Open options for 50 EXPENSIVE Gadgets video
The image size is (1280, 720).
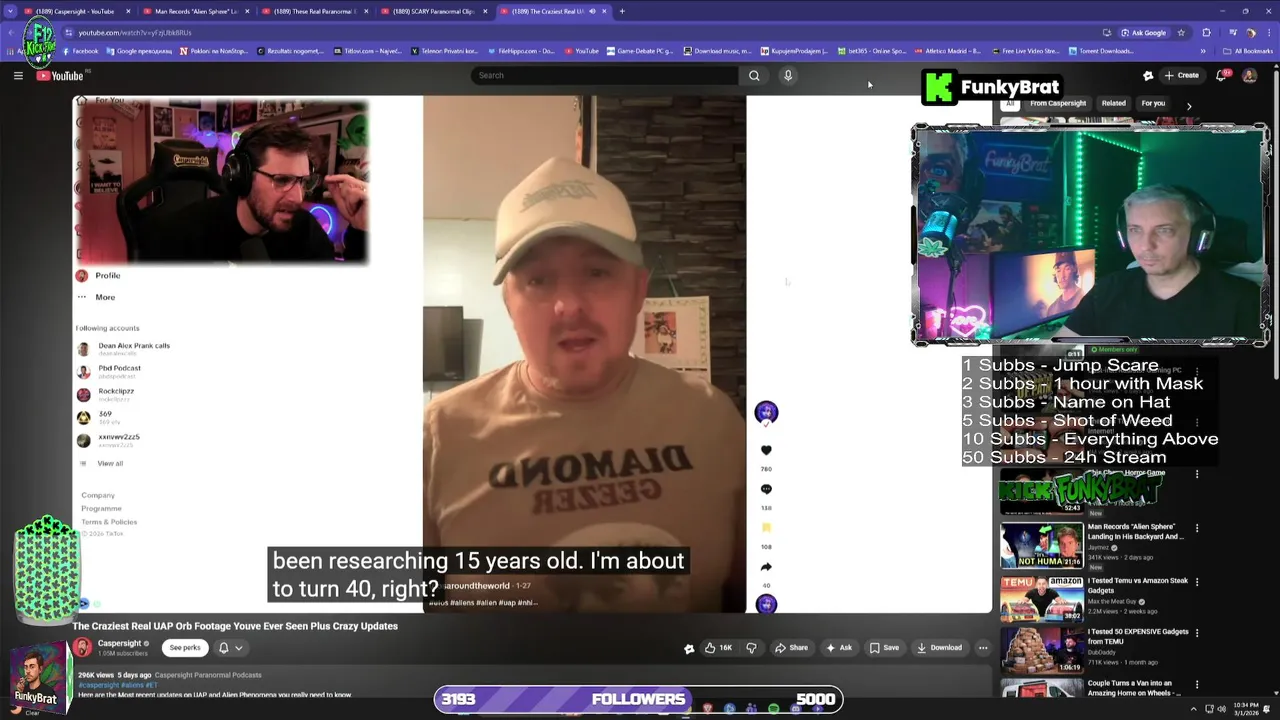click(x=1197, y=633)
